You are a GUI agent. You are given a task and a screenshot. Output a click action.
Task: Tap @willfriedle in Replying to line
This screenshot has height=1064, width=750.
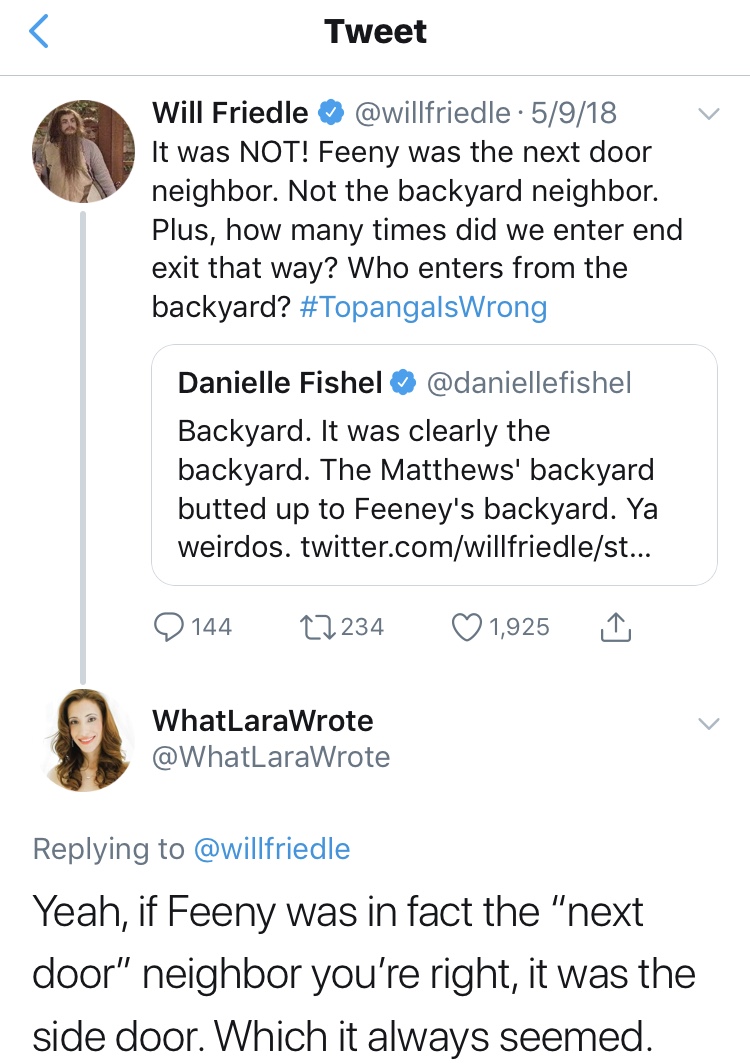[x=271, y=849]
